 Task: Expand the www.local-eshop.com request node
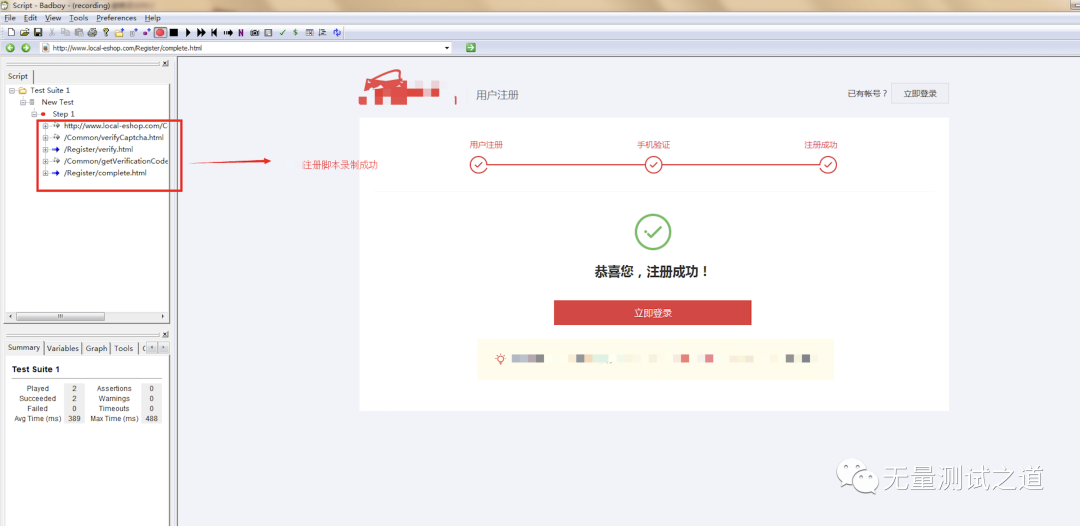(x=45, y=126)
